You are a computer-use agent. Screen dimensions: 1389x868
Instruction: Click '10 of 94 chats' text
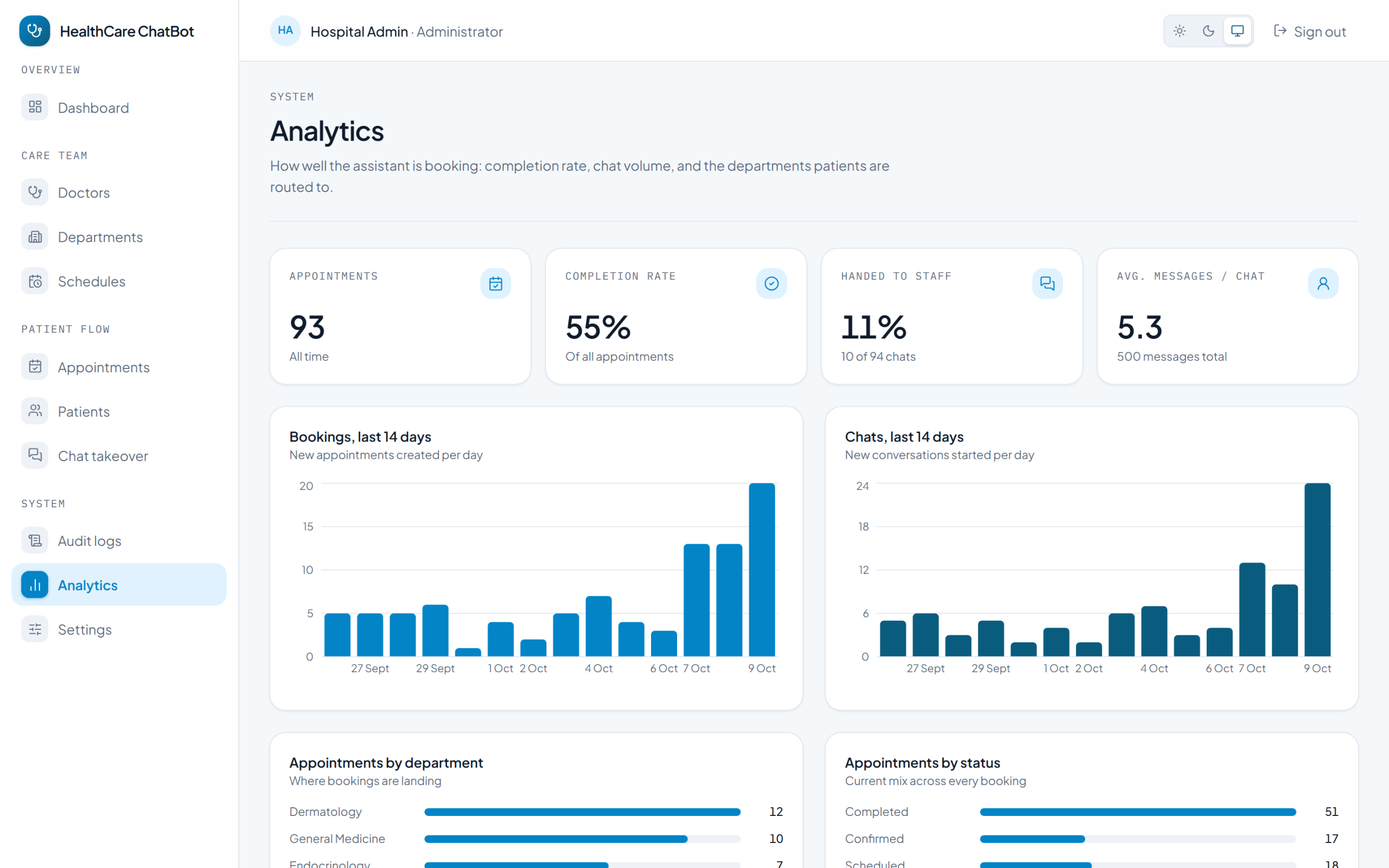(x=878, y=356)
